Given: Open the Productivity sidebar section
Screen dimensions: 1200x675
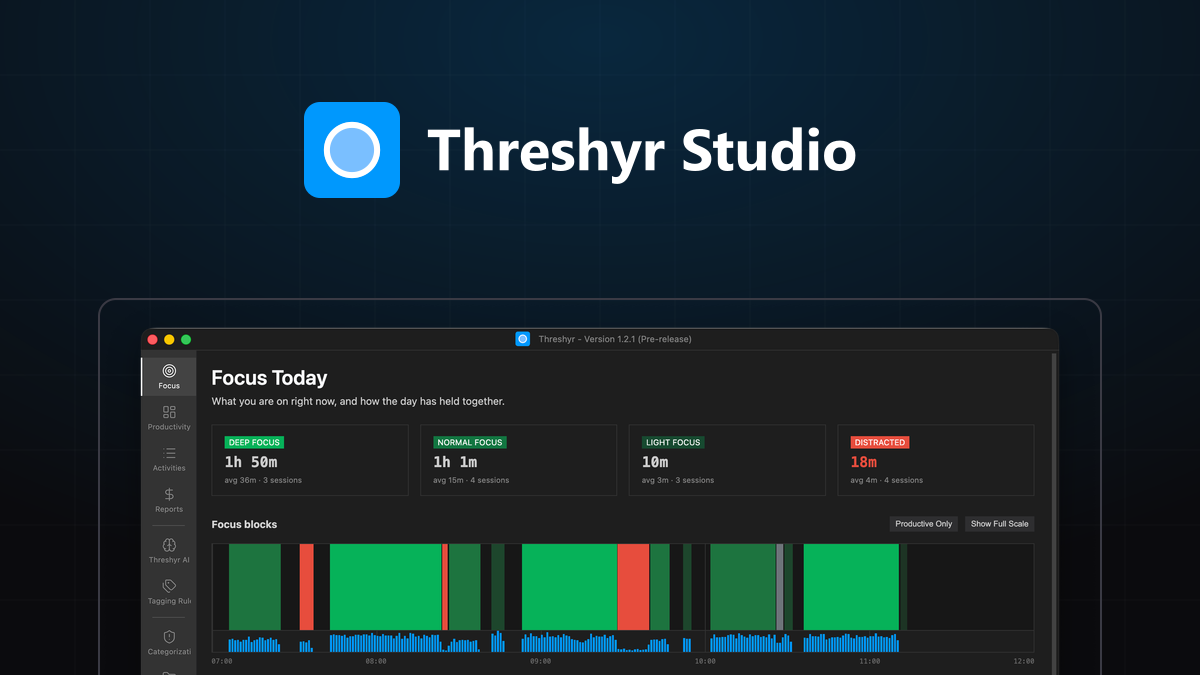Looking at the screenshot, I should coord(169,418).
